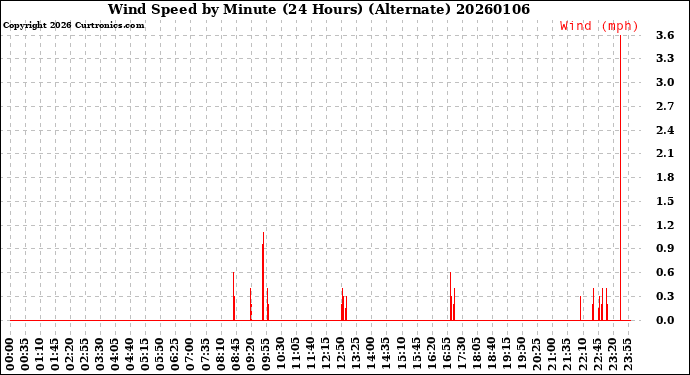The width and height of the screenshot is (690, 375).
Task: Click the 21:35 time axis label
Action: pyautogui.click(x=566, y=355)
